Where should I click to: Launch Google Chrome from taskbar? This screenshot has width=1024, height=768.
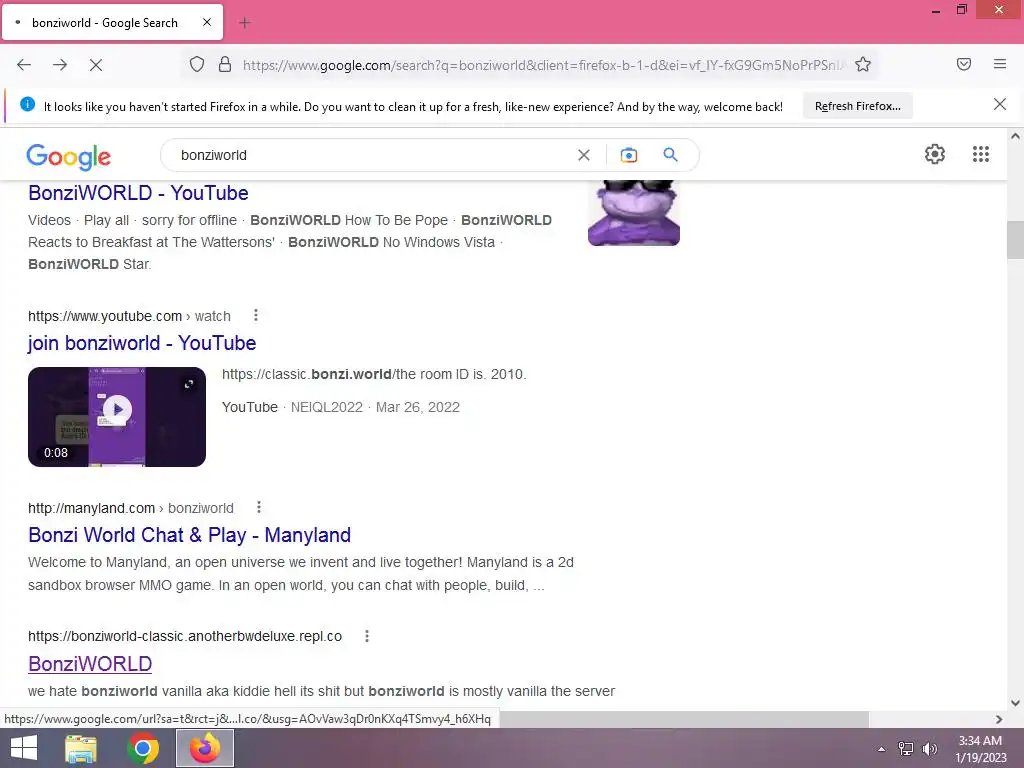point(143,748)
